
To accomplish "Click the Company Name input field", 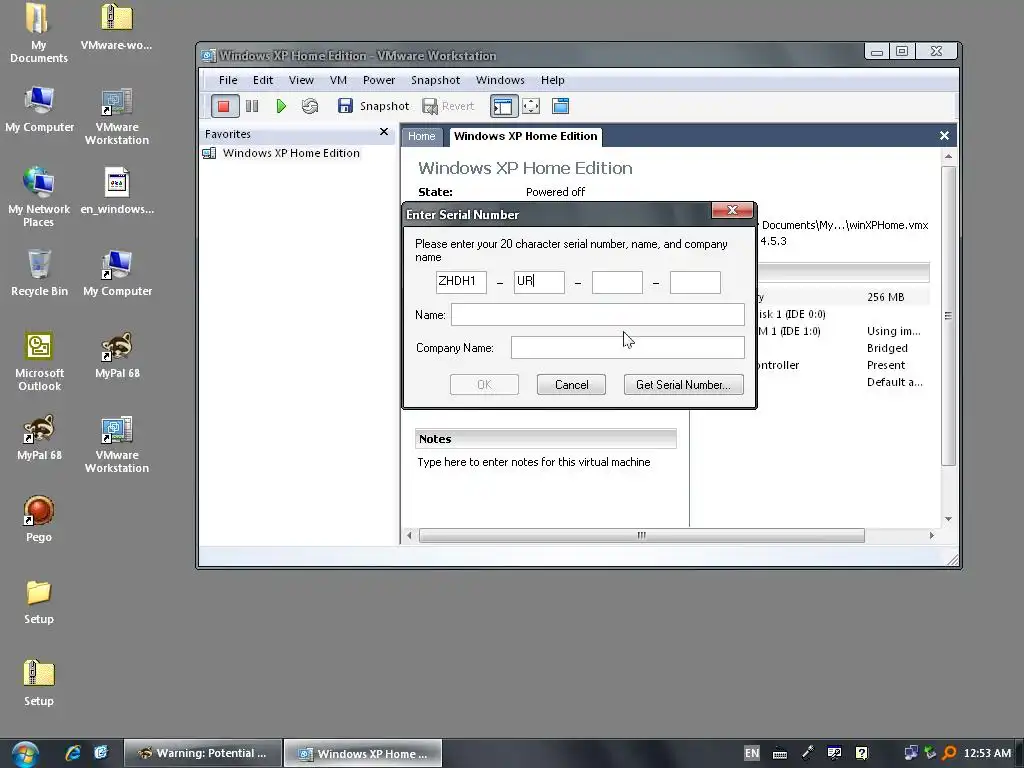I will coord(628,347).
